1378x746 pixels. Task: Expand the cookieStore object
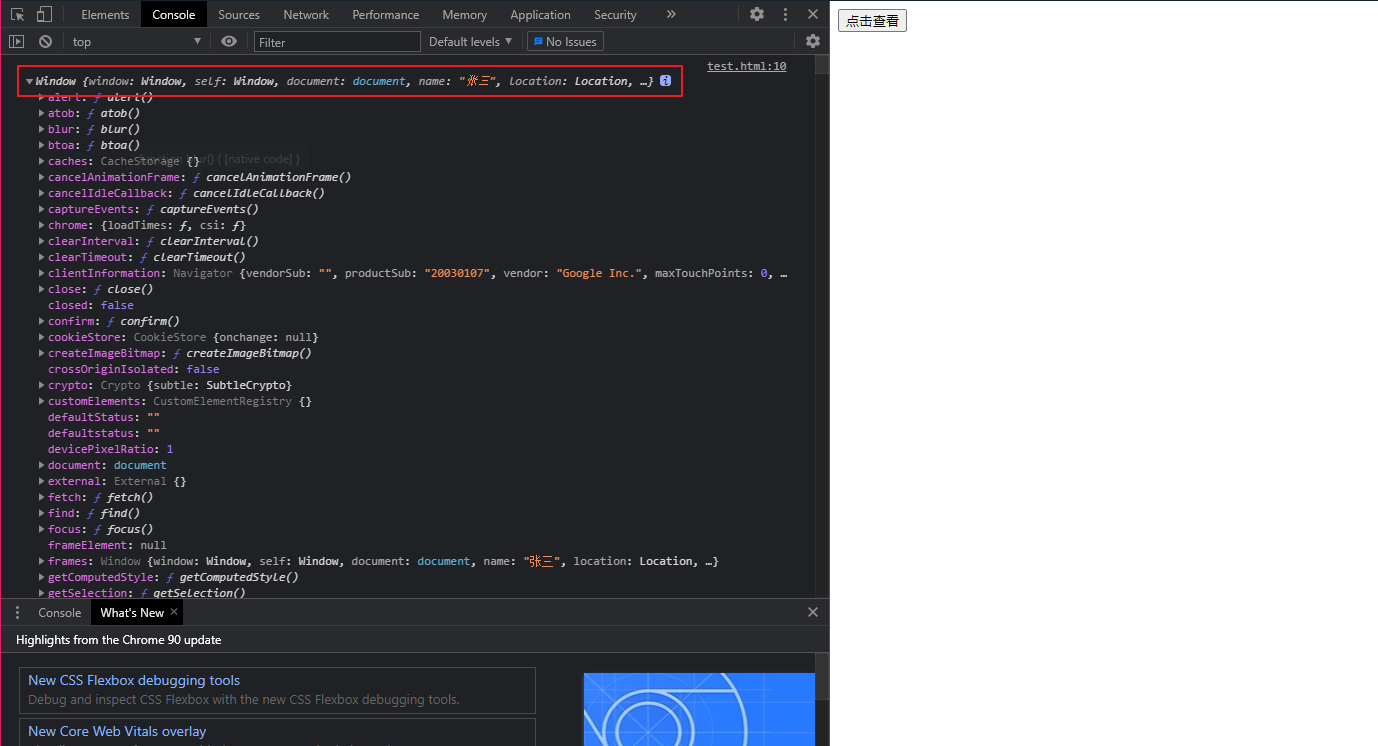[42, 337]
